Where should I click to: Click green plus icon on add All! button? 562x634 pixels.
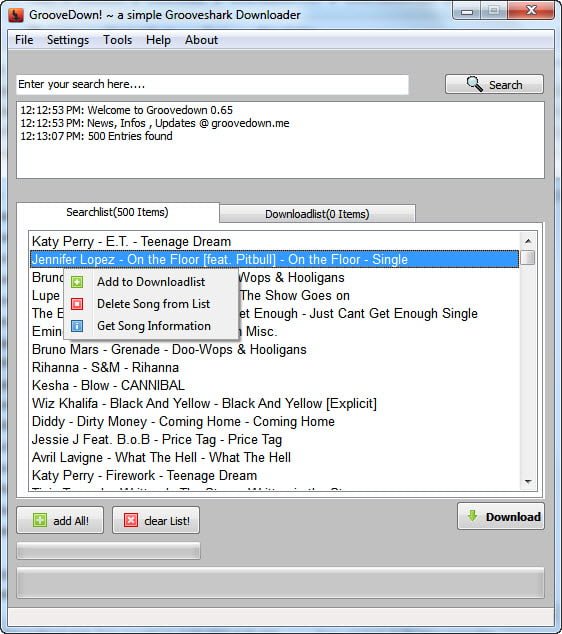(x=40, y=520)
